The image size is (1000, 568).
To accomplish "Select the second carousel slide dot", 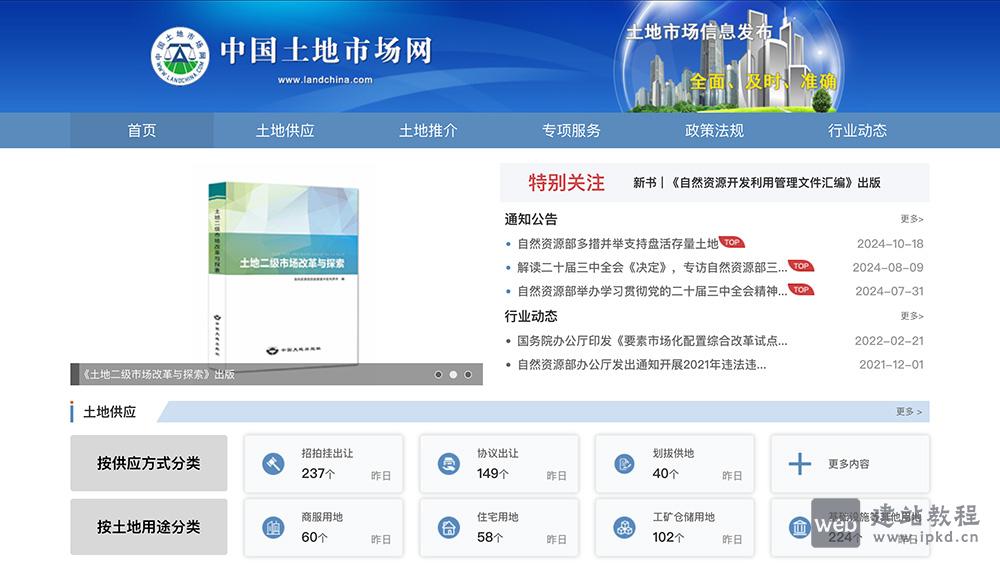I will [453, 375].
